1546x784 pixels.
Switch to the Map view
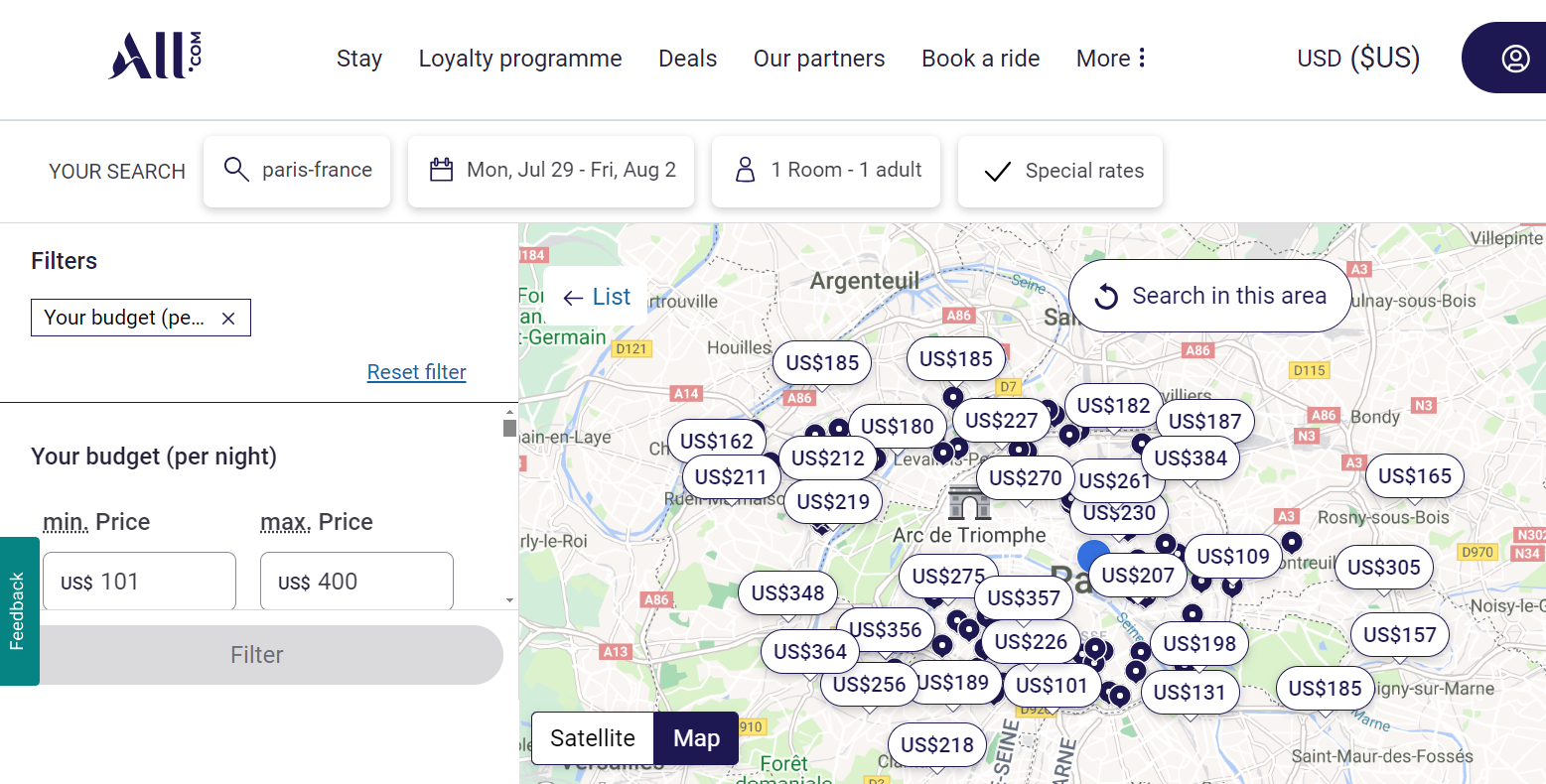695,738
